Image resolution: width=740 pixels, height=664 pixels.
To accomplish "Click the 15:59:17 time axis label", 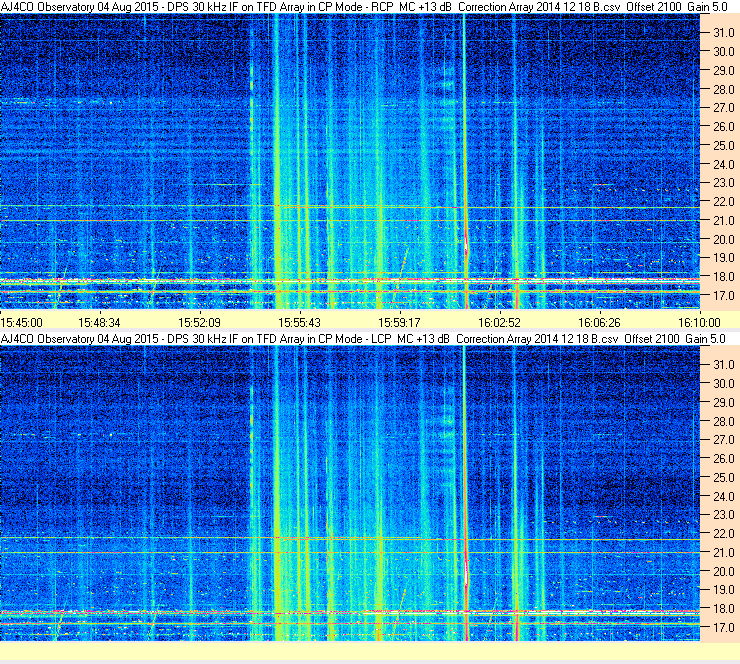I will click(399, 323).
